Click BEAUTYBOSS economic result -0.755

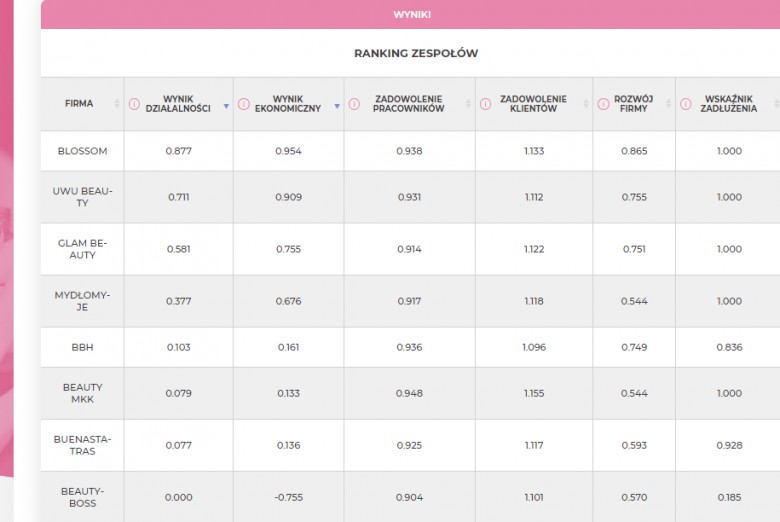pos(289,497)
